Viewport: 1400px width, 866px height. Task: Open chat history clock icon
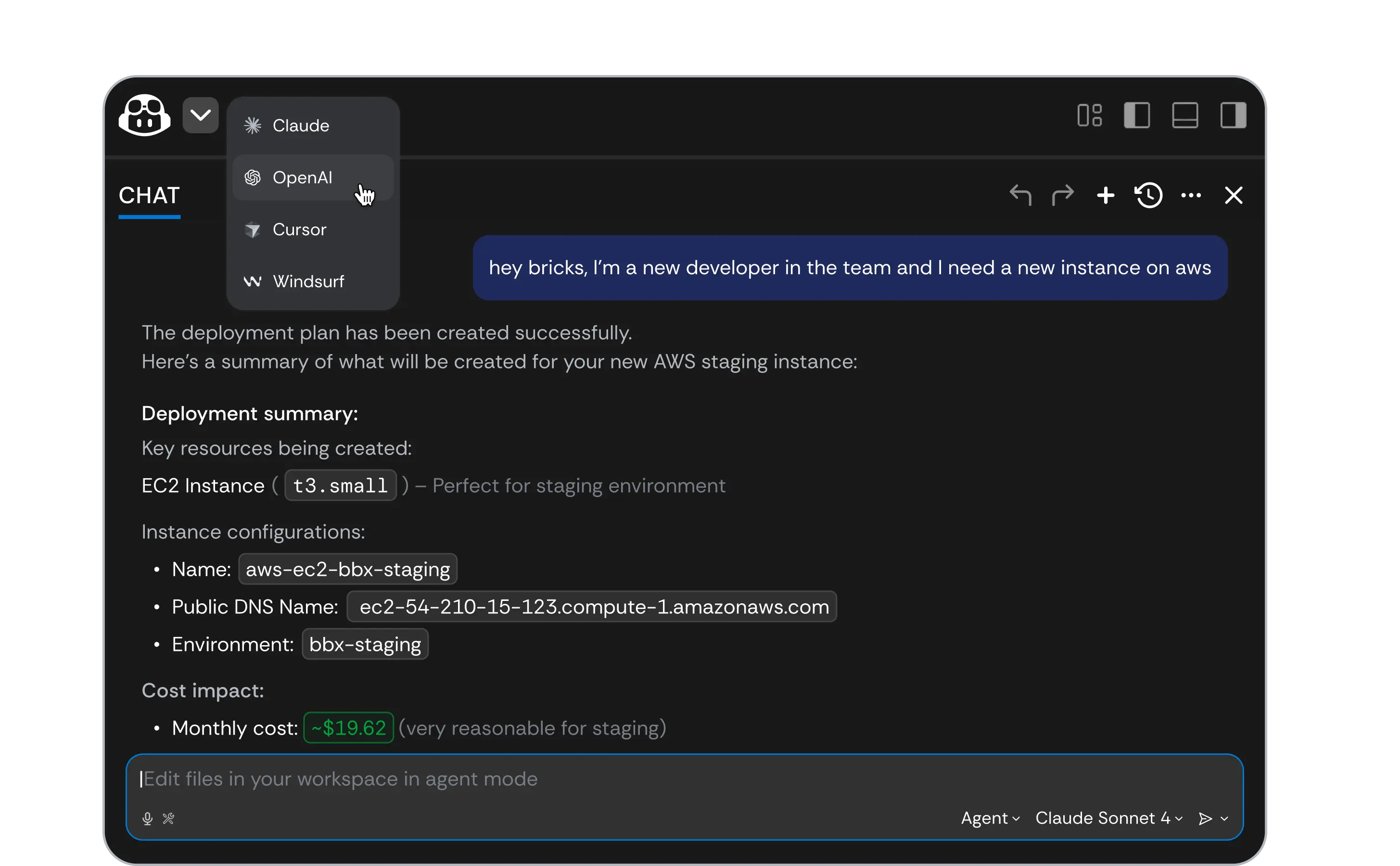coord(1149,195)
